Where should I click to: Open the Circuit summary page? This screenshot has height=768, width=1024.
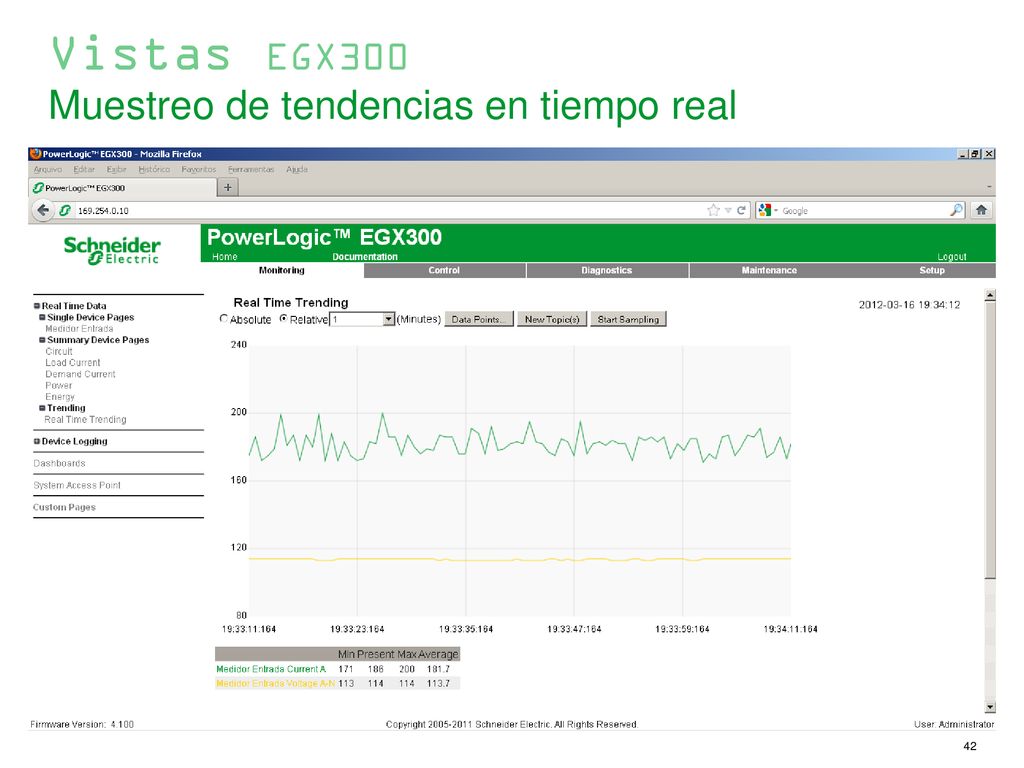[59, 351]
